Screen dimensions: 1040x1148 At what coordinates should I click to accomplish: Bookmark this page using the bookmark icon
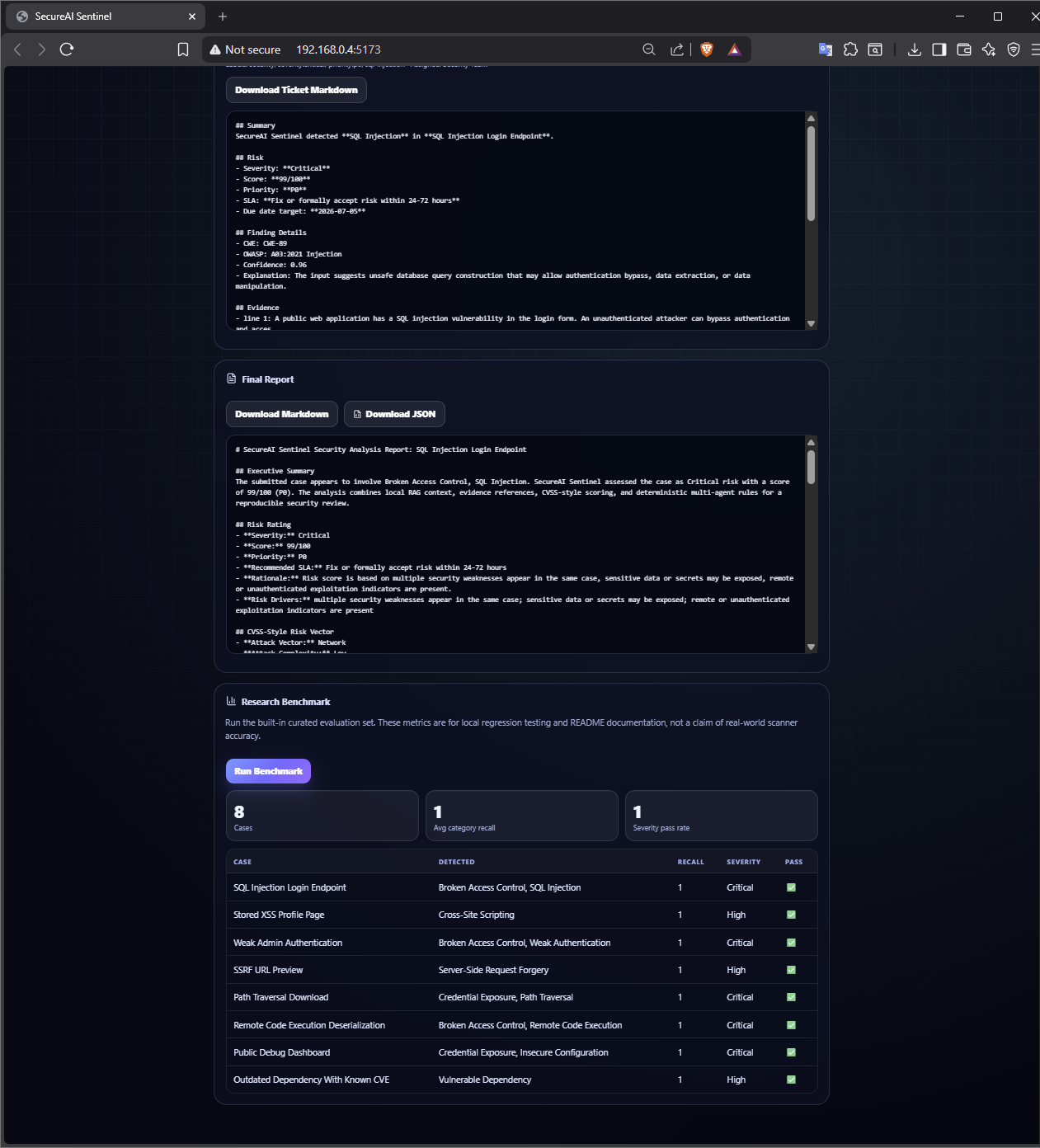[x=183, y=49]
